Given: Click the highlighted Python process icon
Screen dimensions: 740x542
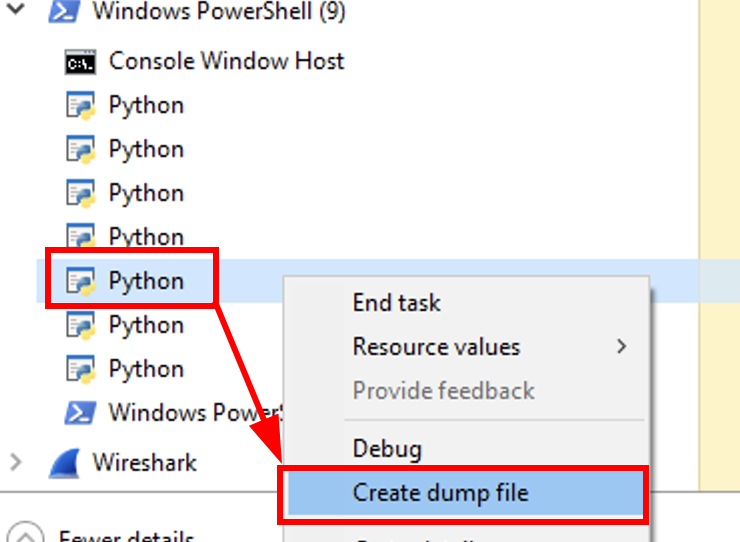Looking at the screenshot, I should click(x=80, y=282).
